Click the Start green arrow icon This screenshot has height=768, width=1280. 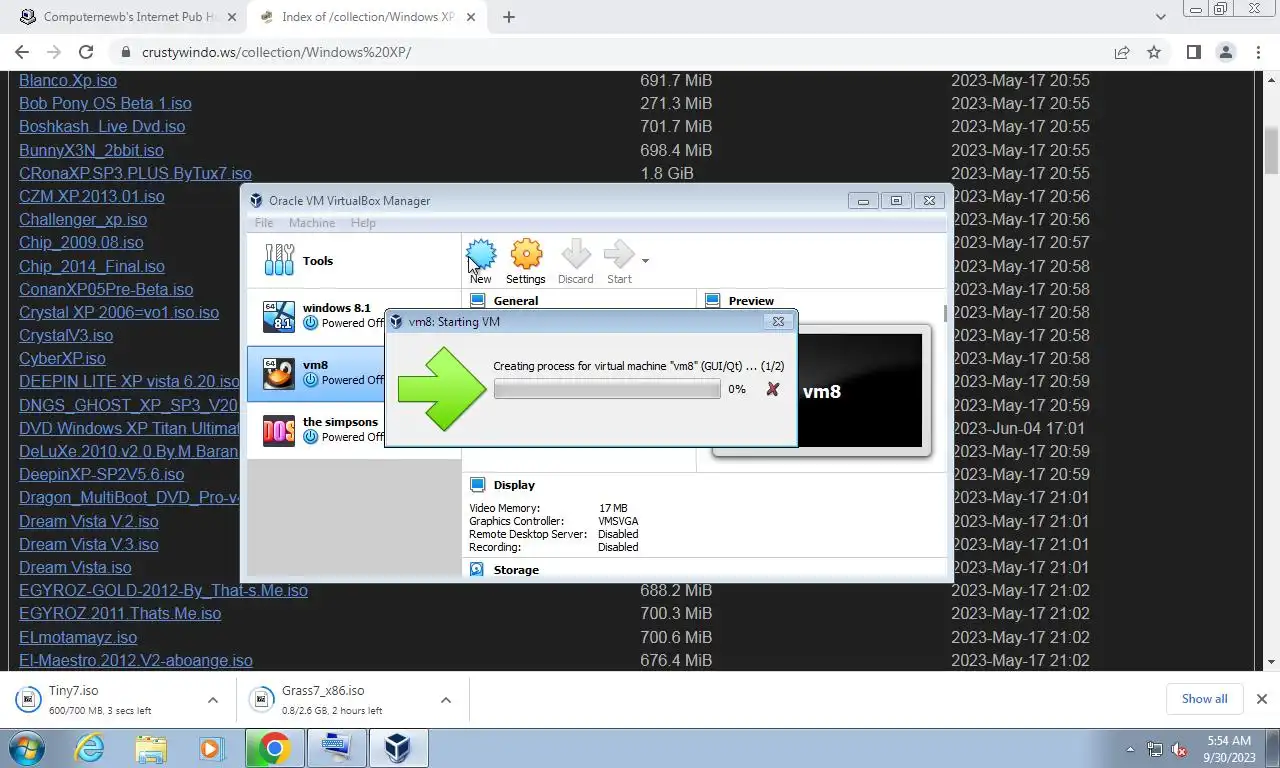pos(619,262)
